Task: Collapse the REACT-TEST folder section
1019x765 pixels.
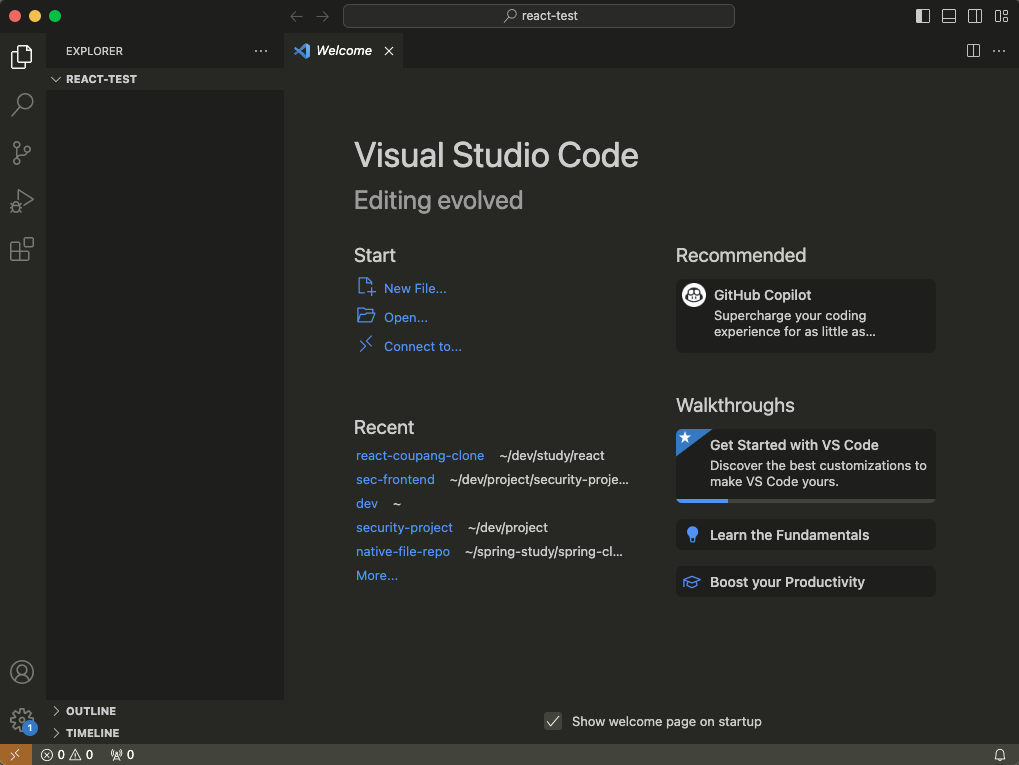Action: coord(165,79)
